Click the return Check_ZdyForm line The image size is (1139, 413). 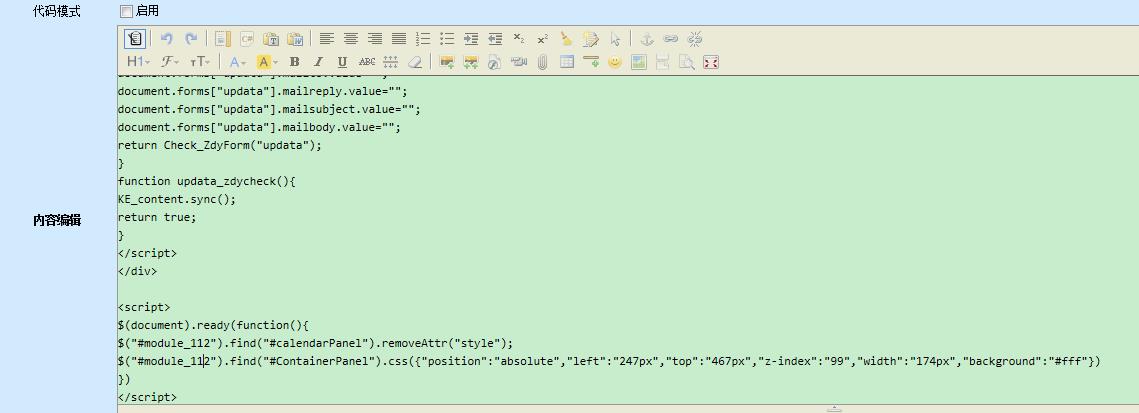tap(219, 145)
